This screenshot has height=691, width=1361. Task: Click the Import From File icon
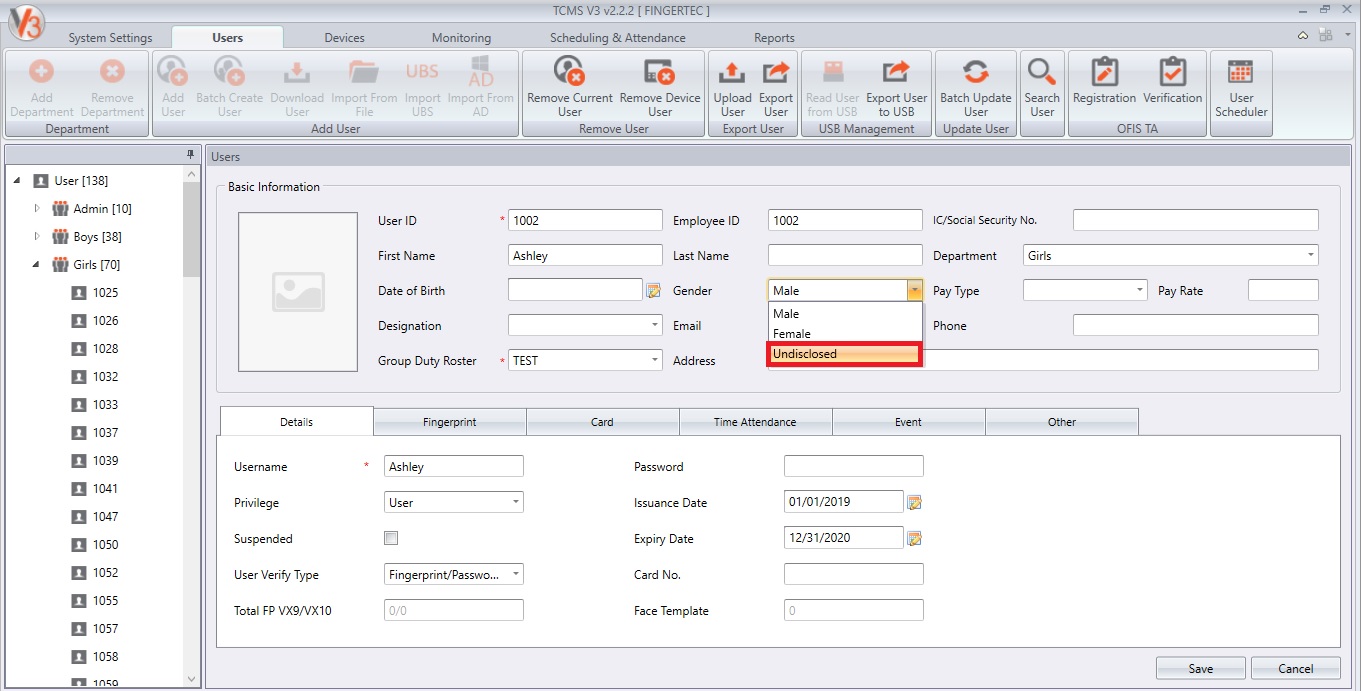pyautogui.click(x=364, y=72)
